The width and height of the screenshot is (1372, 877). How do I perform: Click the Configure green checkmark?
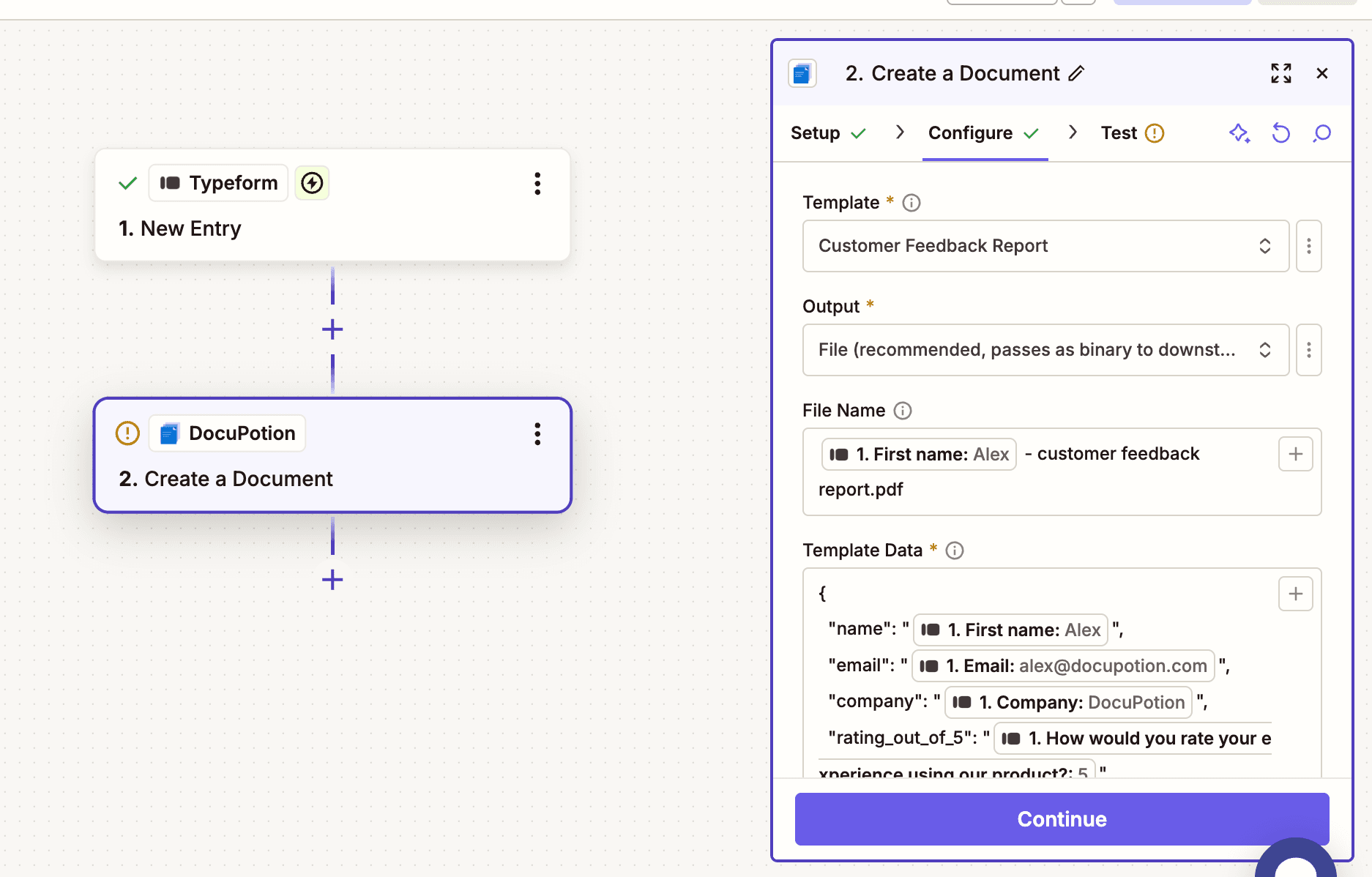(1032, 133)
